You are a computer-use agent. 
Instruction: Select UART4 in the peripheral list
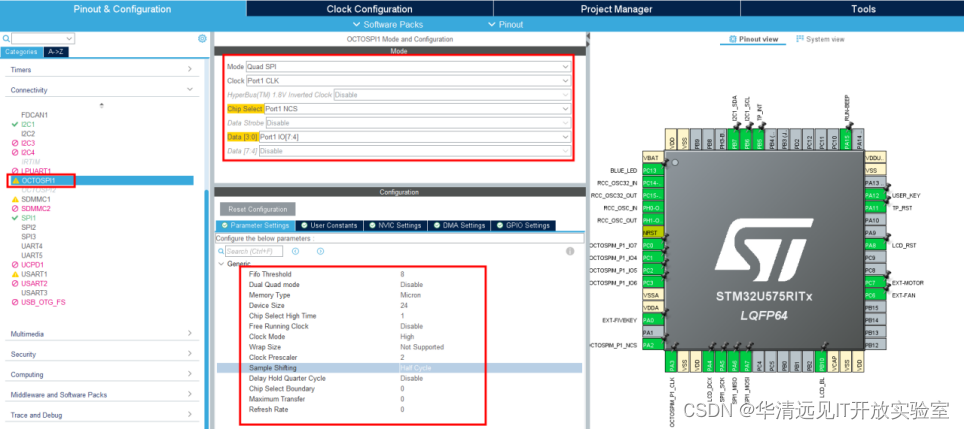(x=32, y=246)
